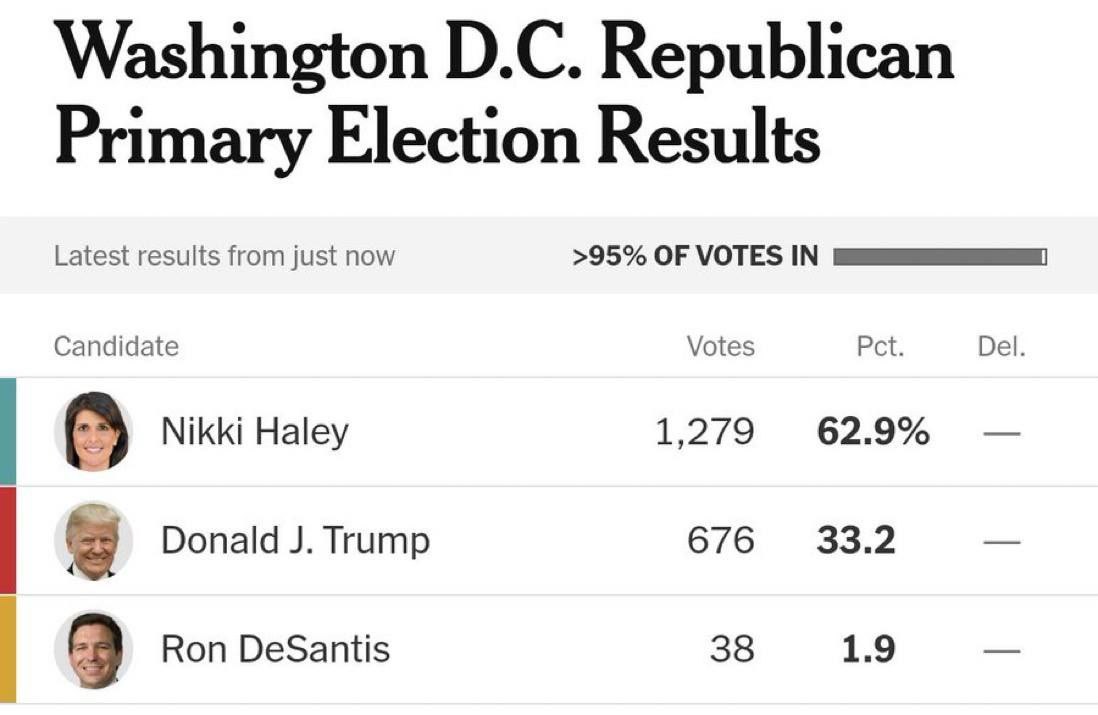Click Haley's 1,279 vote count
This screenshot has height=715, width=1098.
click(x=705, y=432)
